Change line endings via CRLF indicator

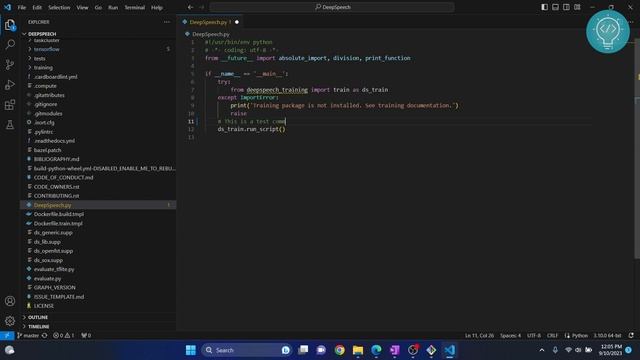pos(552,336)
